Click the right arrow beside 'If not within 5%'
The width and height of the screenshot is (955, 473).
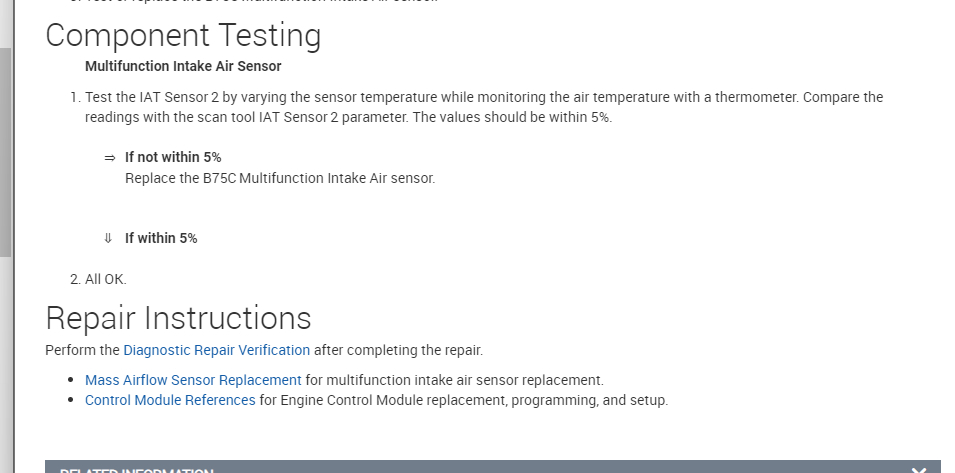[109, 158]
